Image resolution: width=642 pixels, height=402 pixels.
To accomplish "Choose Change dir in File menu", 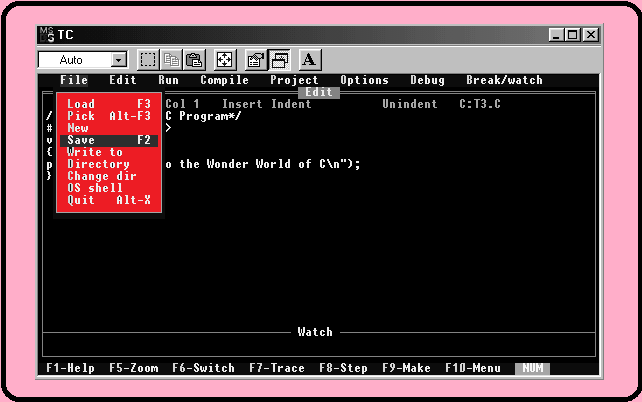I will click(x=109, y=176).
